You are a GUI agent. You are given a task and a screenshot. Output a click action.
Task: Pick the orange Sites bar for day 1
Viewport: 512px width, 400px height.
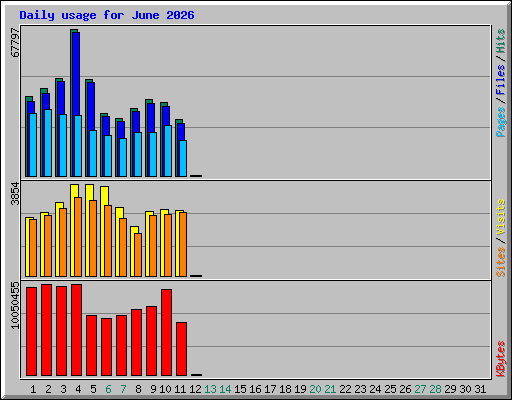(x=33, y=248)
